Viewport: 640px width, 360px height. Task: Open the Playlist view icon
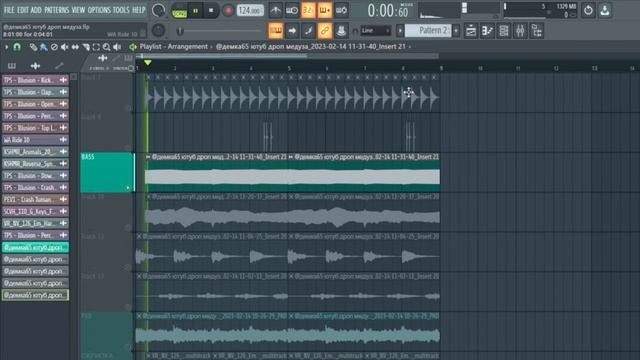[471, 31]
